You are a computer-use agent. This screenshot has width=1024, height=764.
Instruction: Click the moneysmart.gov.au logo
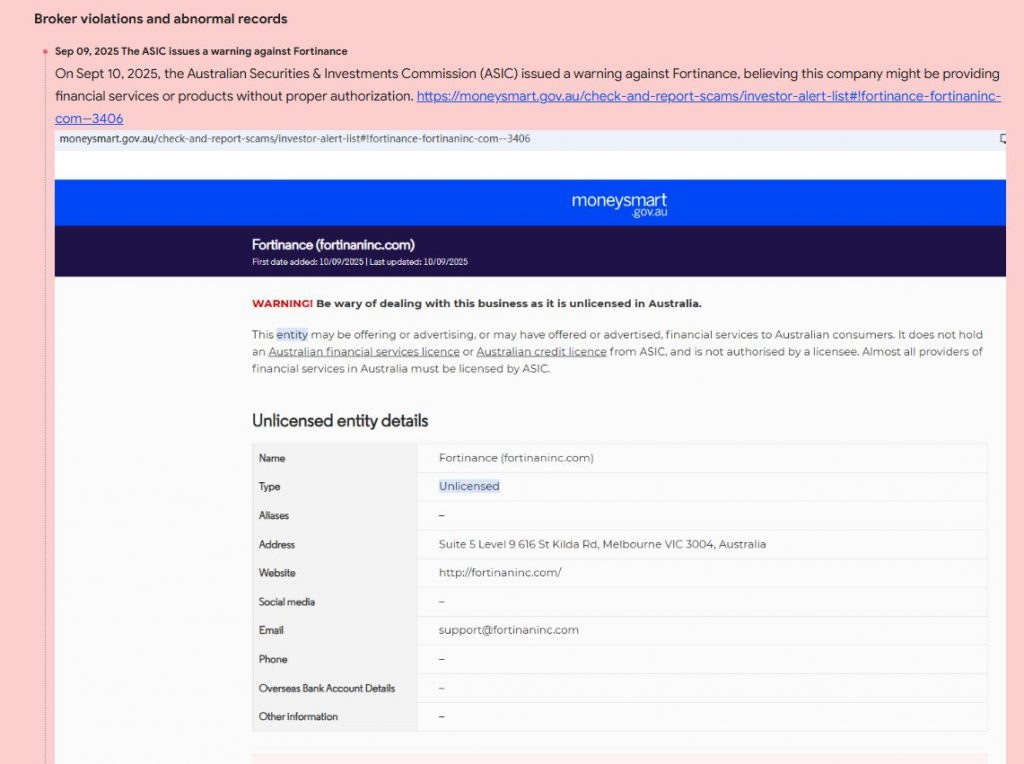[619, 203]
